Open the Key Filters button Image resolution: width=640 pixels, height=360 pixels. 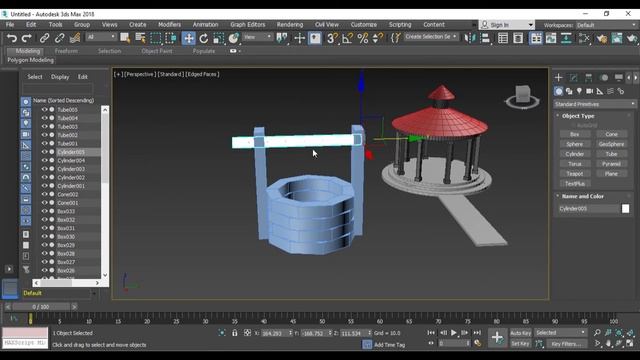click(566, 344)
